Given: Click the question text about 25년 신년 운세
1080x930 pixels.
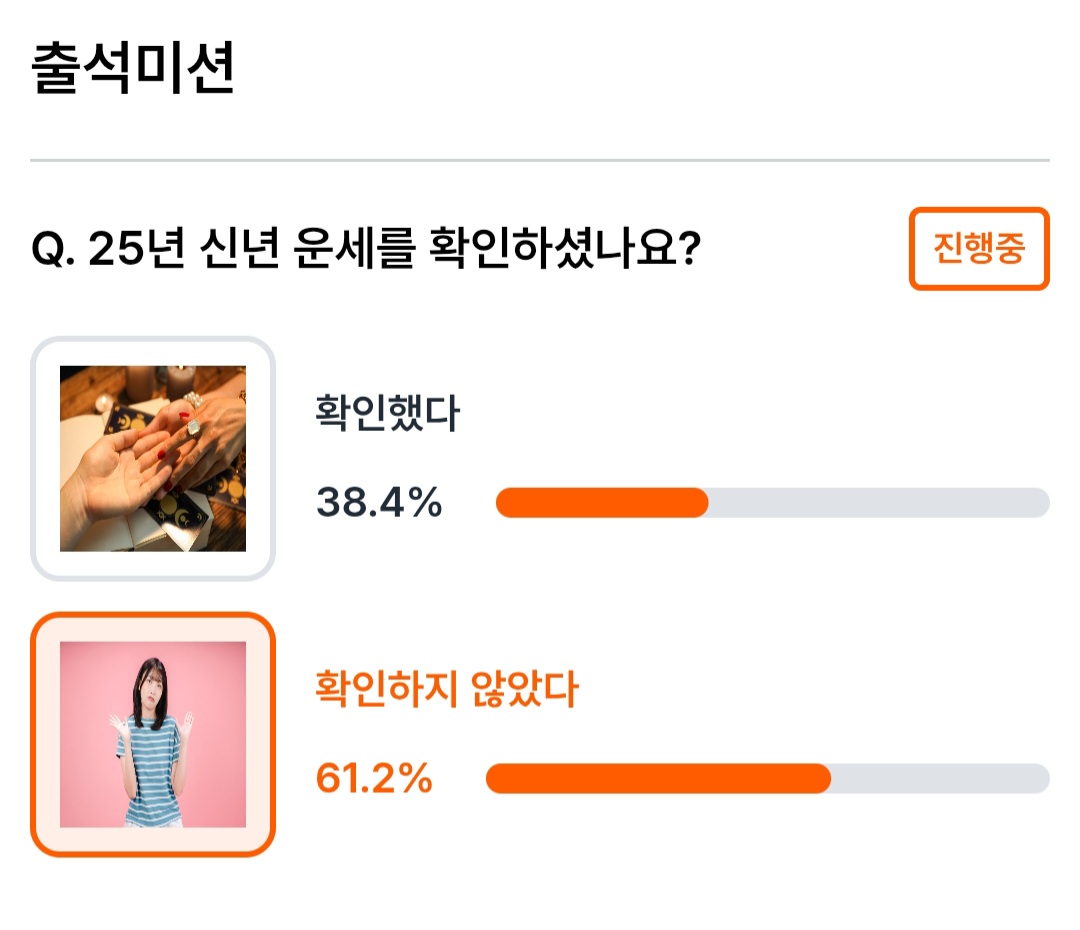Looking at the screenshot, I should pyautogui.click(x=366, y=248).
